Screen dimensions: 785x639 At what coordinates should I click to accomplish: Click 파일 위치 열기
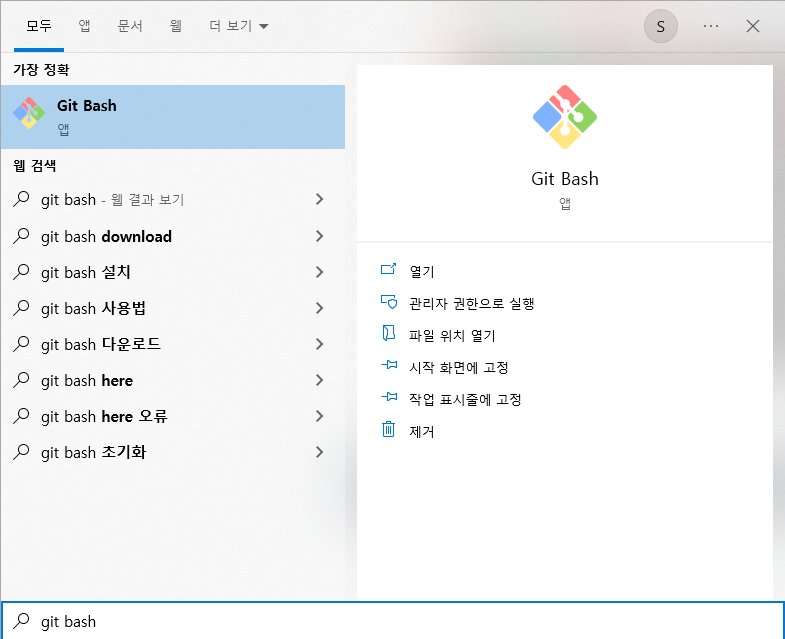pos(452,336)
